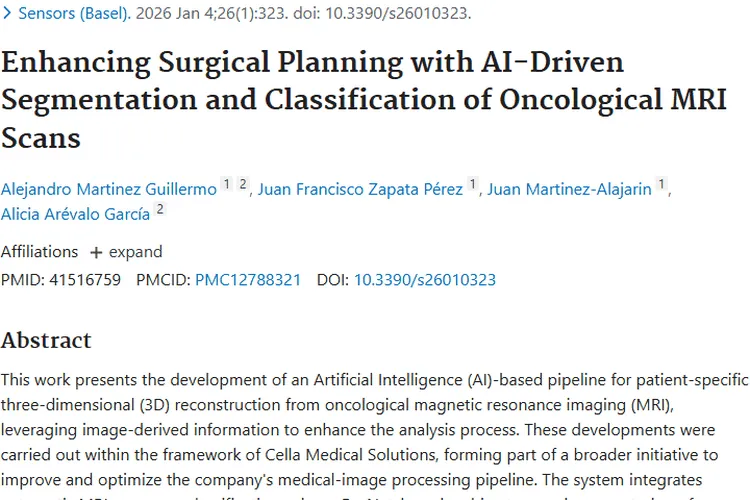Click the Affiliations label

click(39, 251)
